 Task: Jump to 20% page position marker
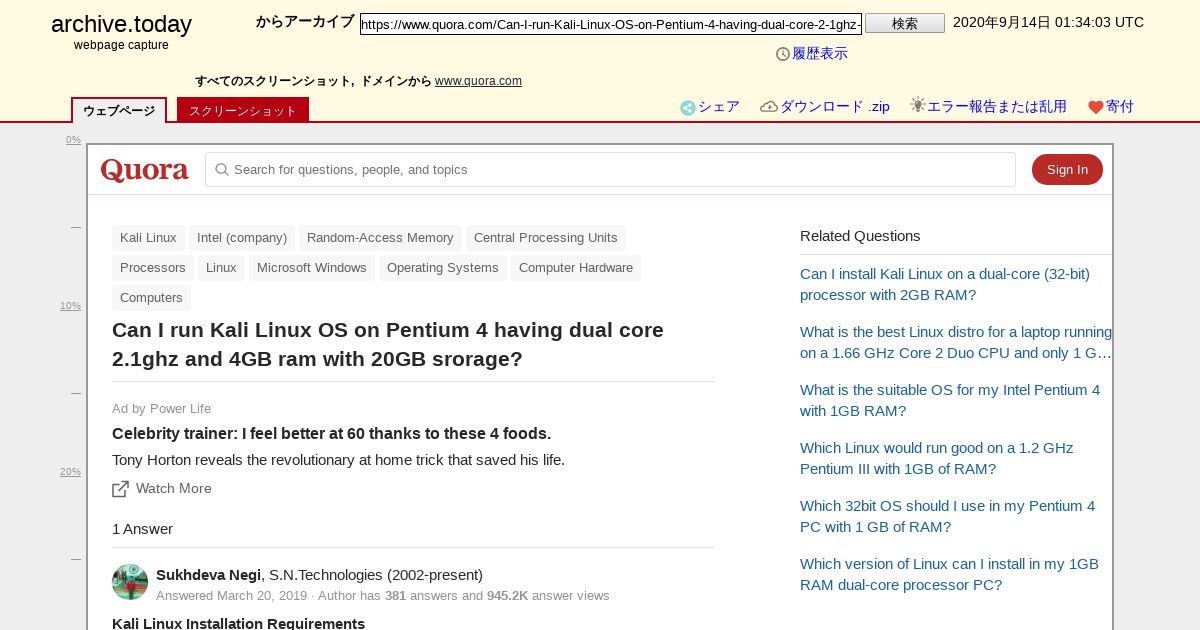pyautogui.click(x=70, y=472)
